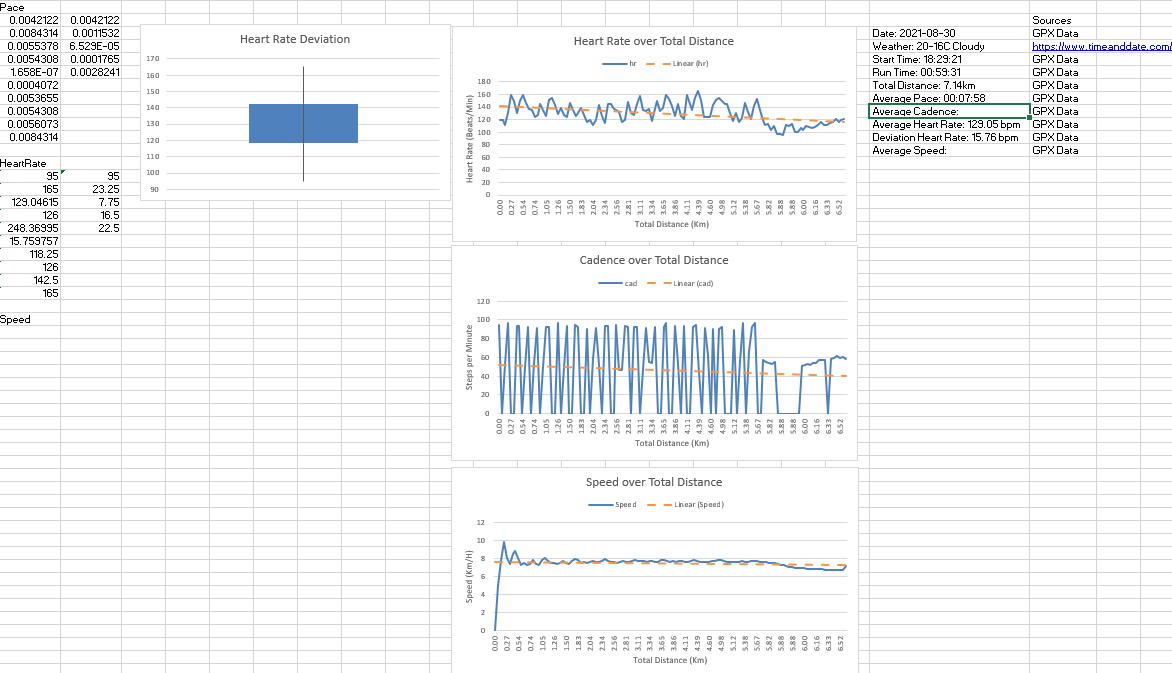Click the Heart Rate Deviation chart title

(x=294, y=40)
